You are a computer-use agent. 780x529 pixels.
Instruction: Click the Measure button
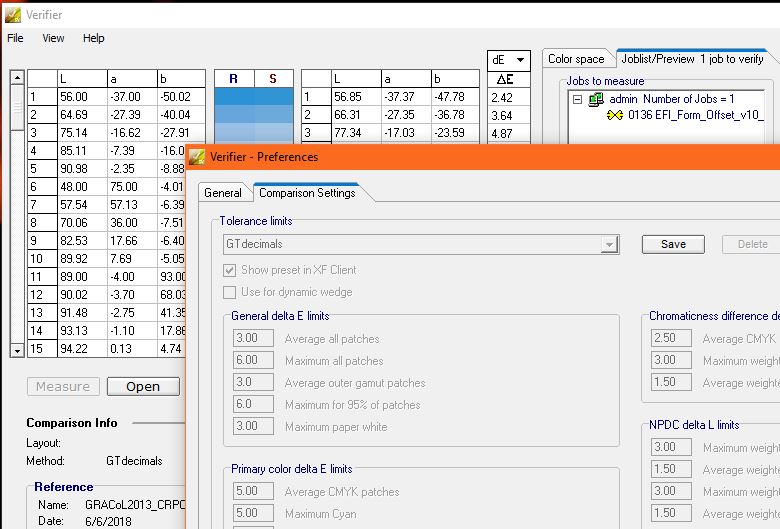point(63,387)
